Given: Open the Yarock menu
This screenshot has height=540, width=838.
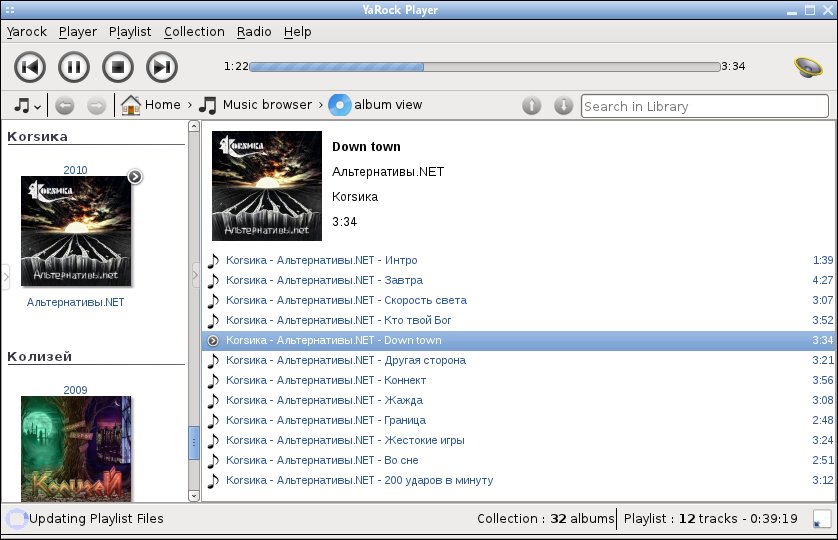Looking at the screenshot, I should (x=27, y=32).
